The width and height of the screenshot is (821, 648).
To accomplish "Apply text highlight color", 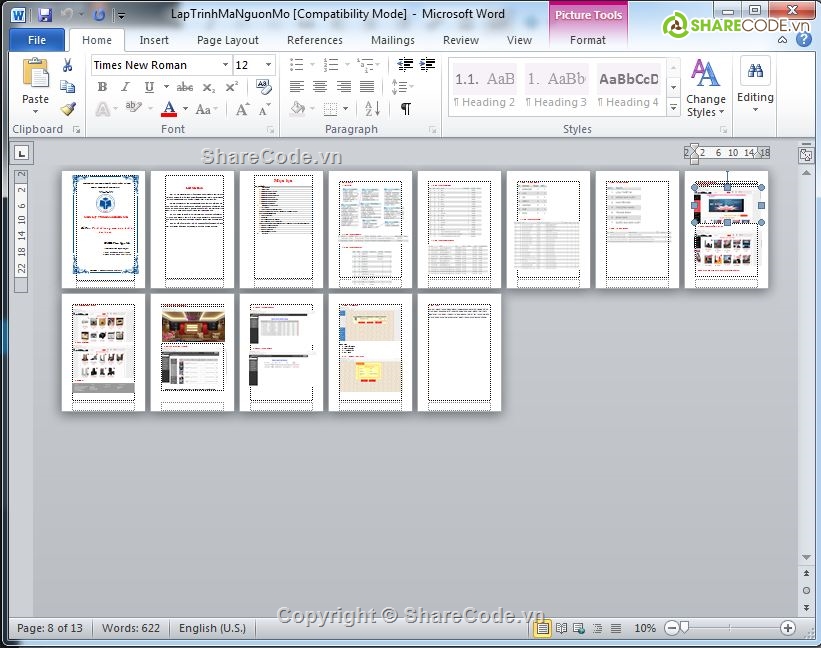I will (133, 108).
